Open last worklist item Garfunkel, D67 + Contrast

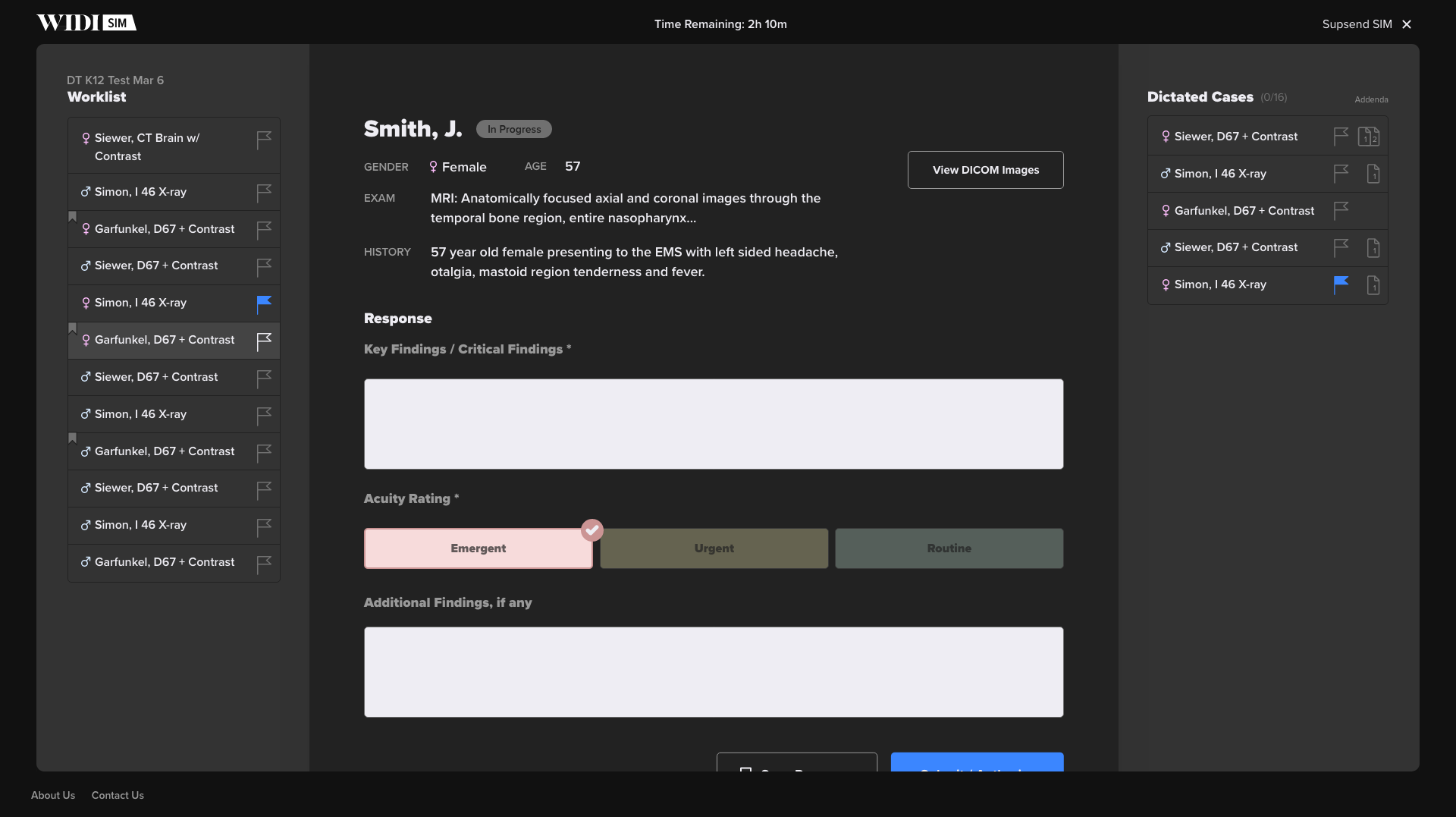coord(164,562)
